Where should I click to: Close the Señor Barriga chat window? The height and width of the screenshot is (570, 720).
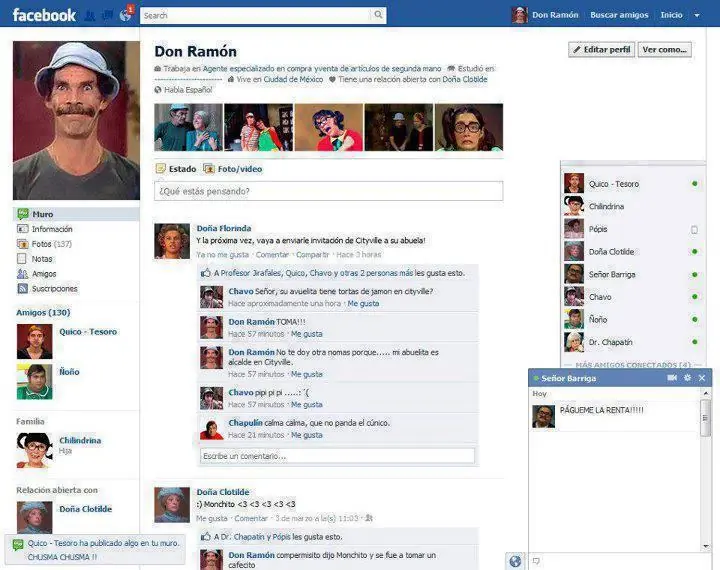[x=702, y=378]
